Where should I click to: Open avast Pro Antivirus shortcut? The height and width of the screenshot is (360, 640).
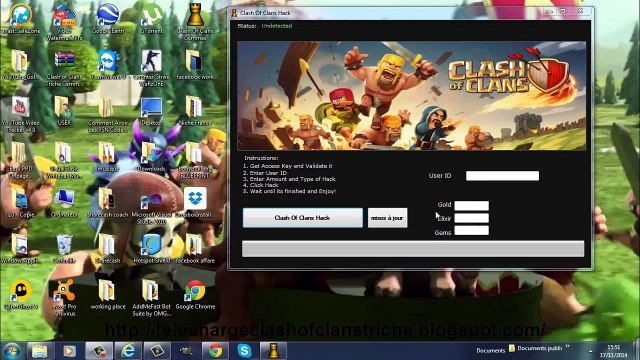64,298
